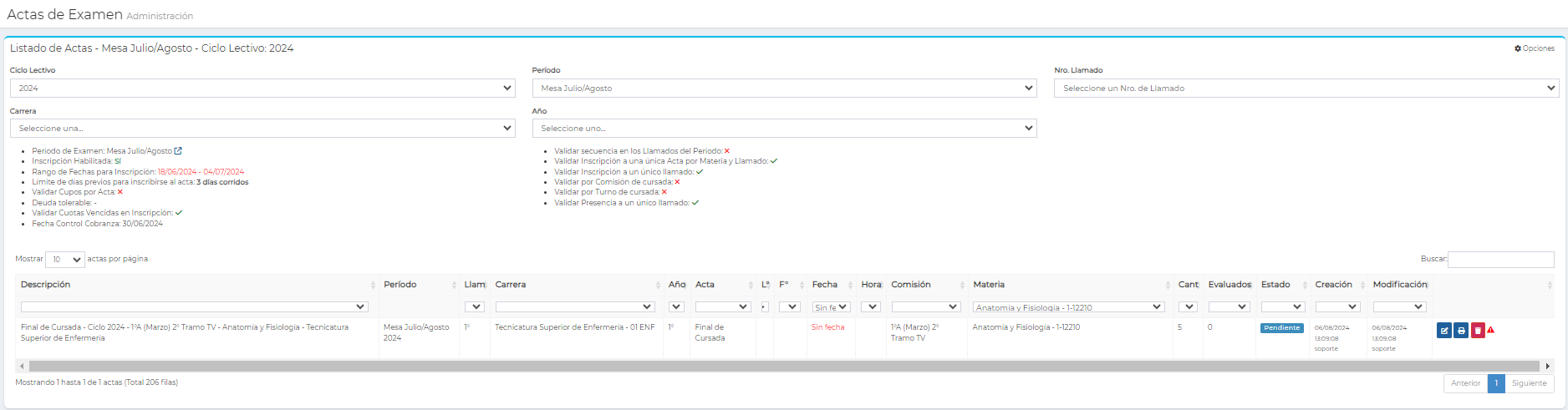Image resolution: width=1568 pixels, height=410 pixels.
Task: Open the Comisión column filter dropdown
Action: pos(925,306)
